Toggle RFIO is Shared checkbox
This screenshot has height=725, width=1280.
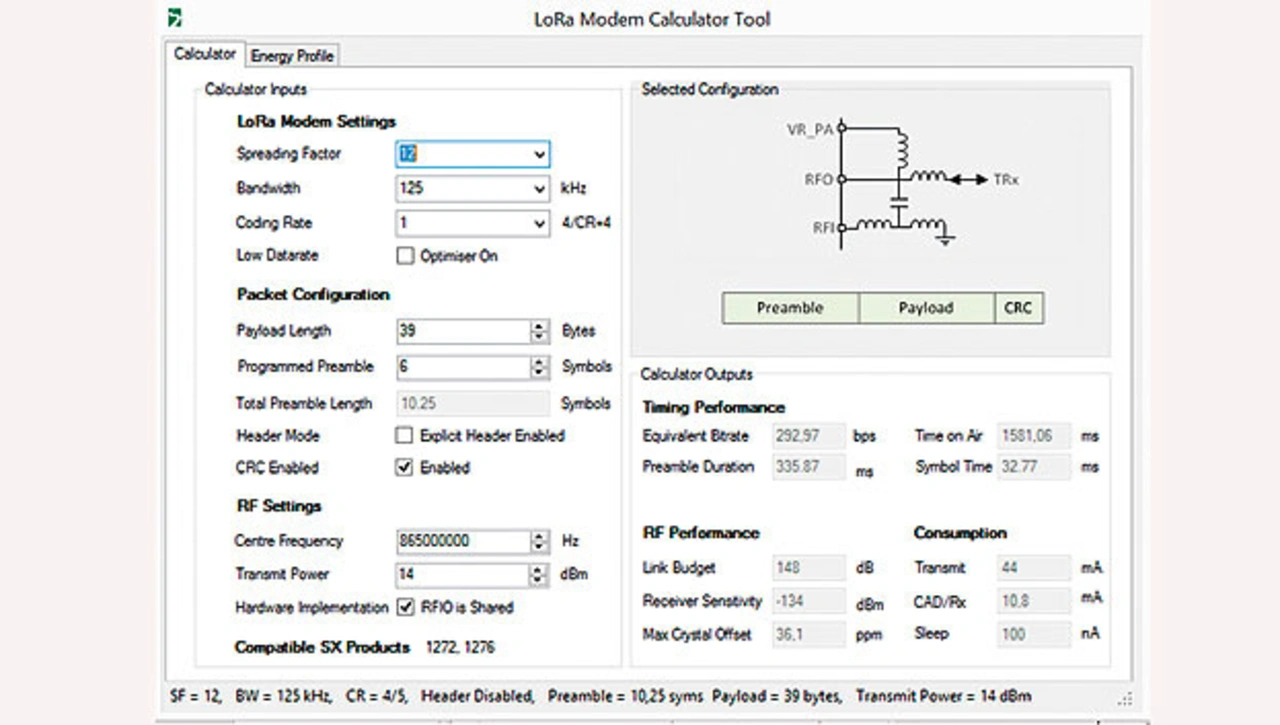coord(405,607)
